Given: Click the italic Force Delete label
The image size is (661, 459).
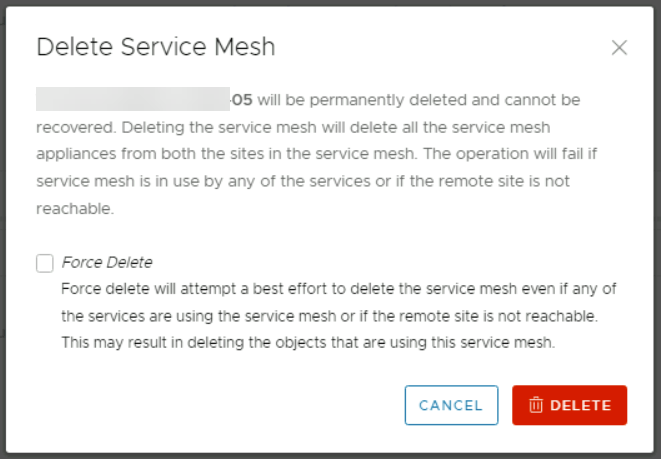Looking at the screenshot, I should (x=107, y=263).
